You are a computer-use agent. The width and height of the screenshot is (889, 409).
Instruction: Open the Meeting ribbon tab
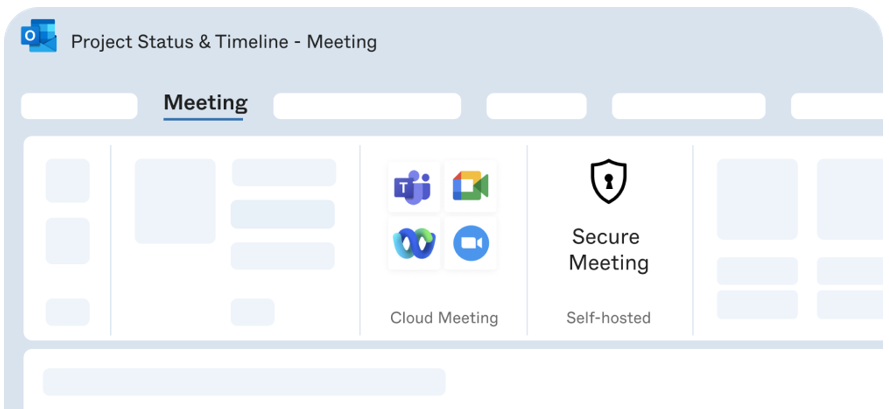pos(205,103)
